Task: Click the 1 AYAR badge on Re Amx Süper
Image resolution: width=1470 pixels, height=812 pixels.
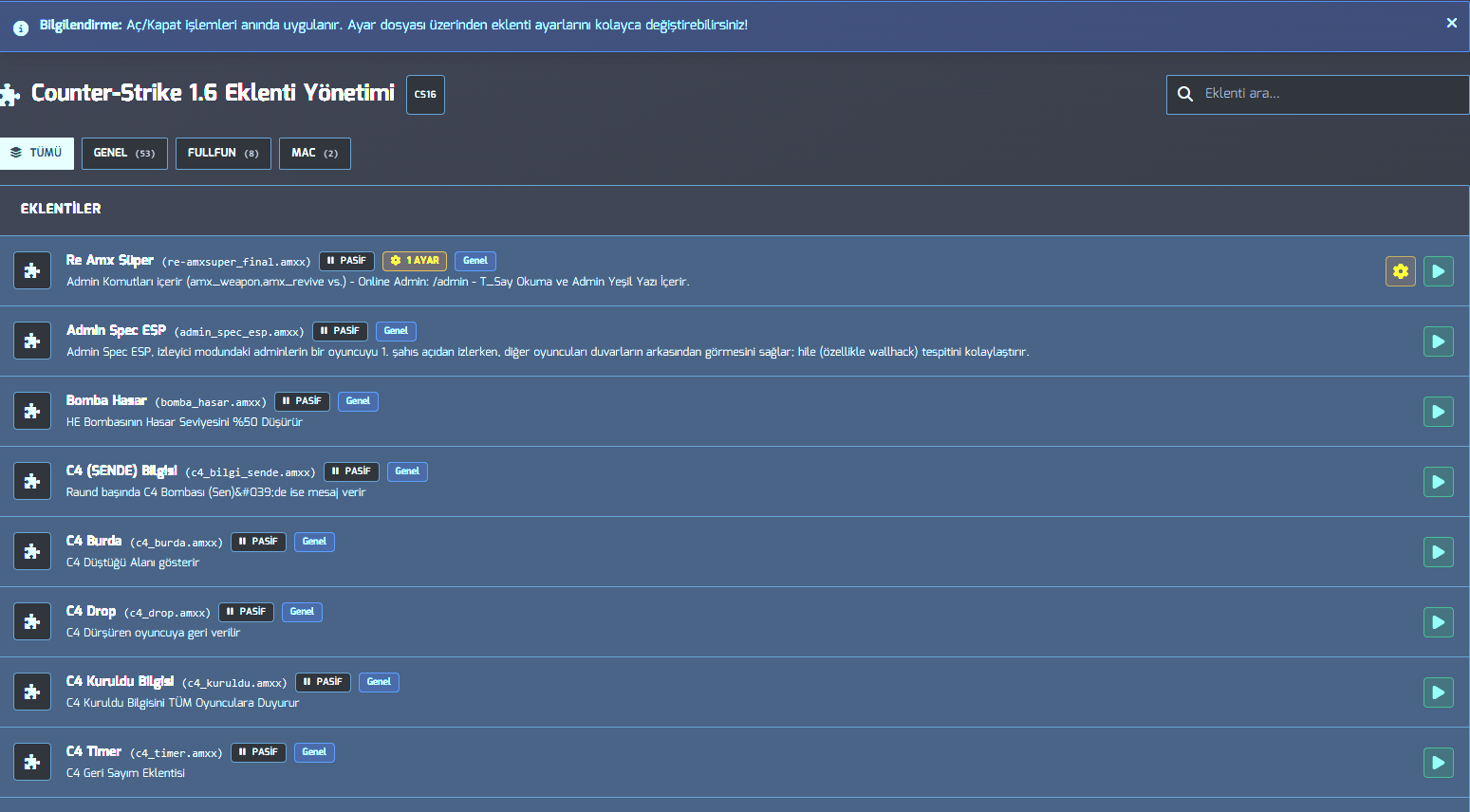Action: coord(415,261)
